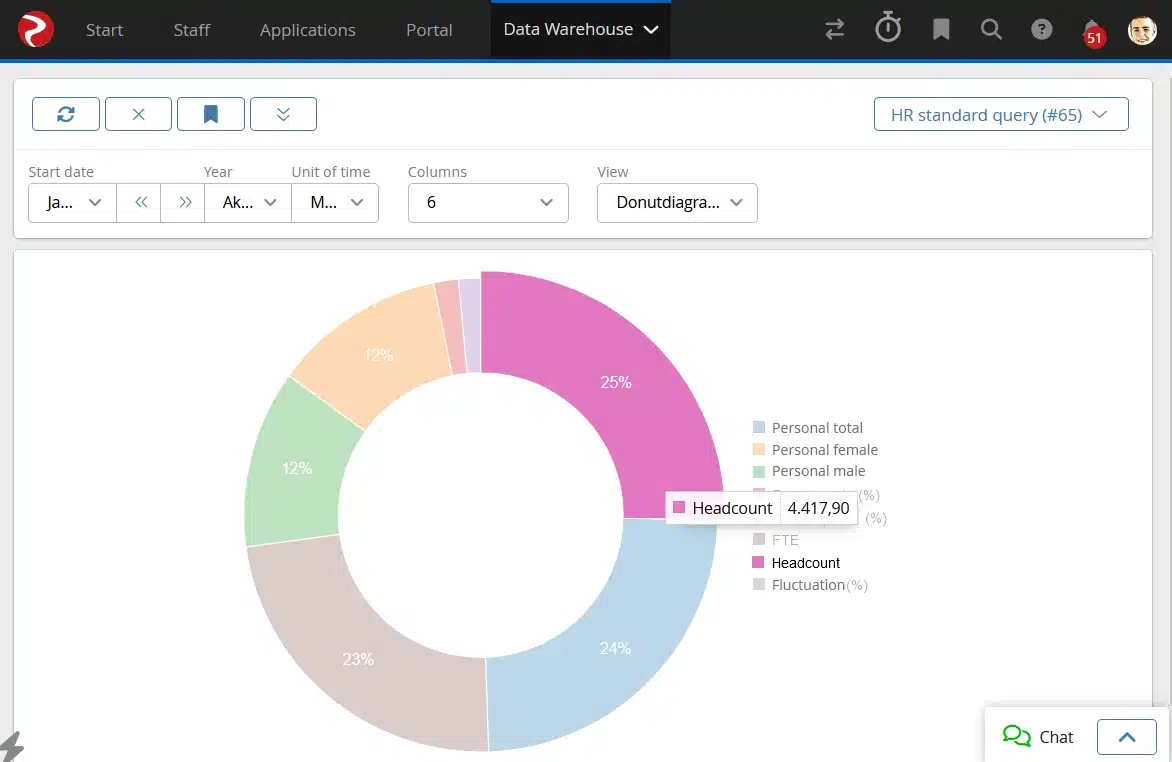Refresh the query results
Screen dimensions: 1172x762
tap(65, 113)
